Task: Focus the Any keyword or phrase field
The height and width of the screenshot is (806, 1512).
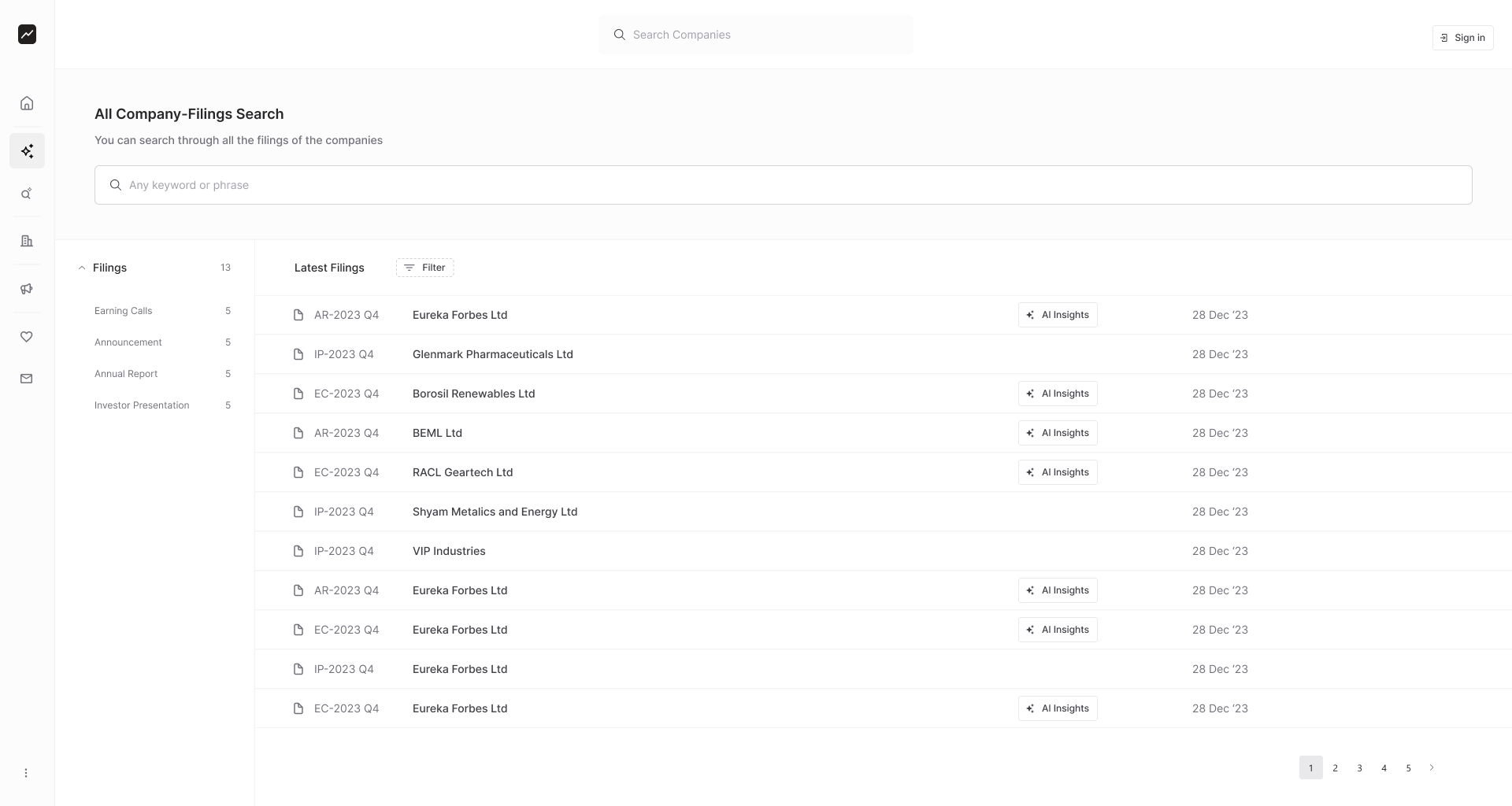Action: point(783,185)
